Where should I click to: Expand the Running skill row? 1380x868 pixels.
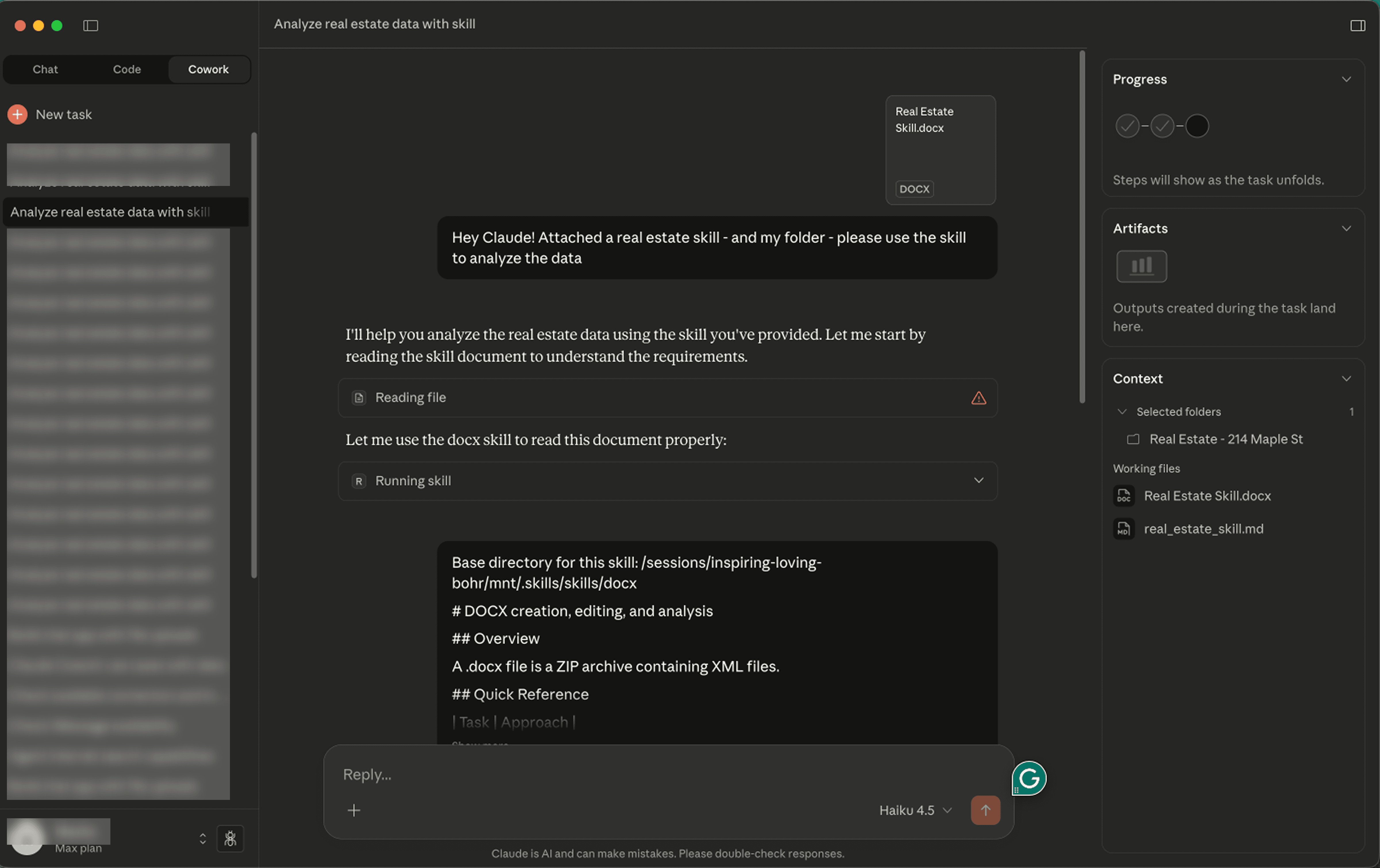click(978, 480)
